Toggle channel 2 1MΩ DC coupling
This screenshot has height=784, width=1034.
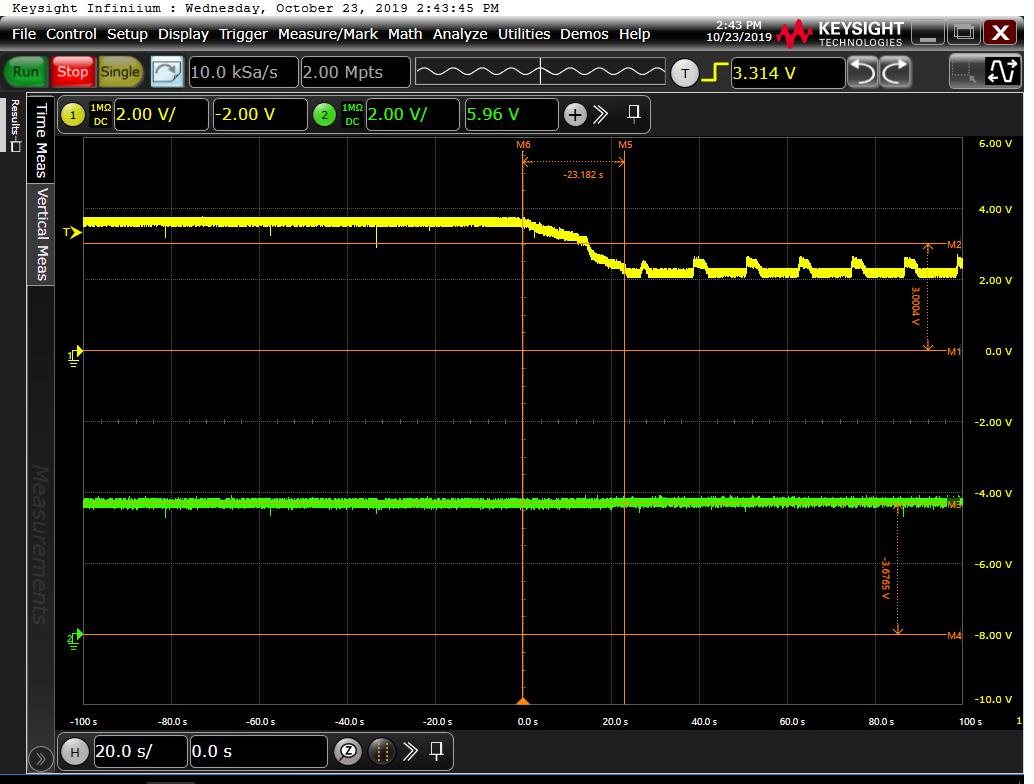click(352, 115)
